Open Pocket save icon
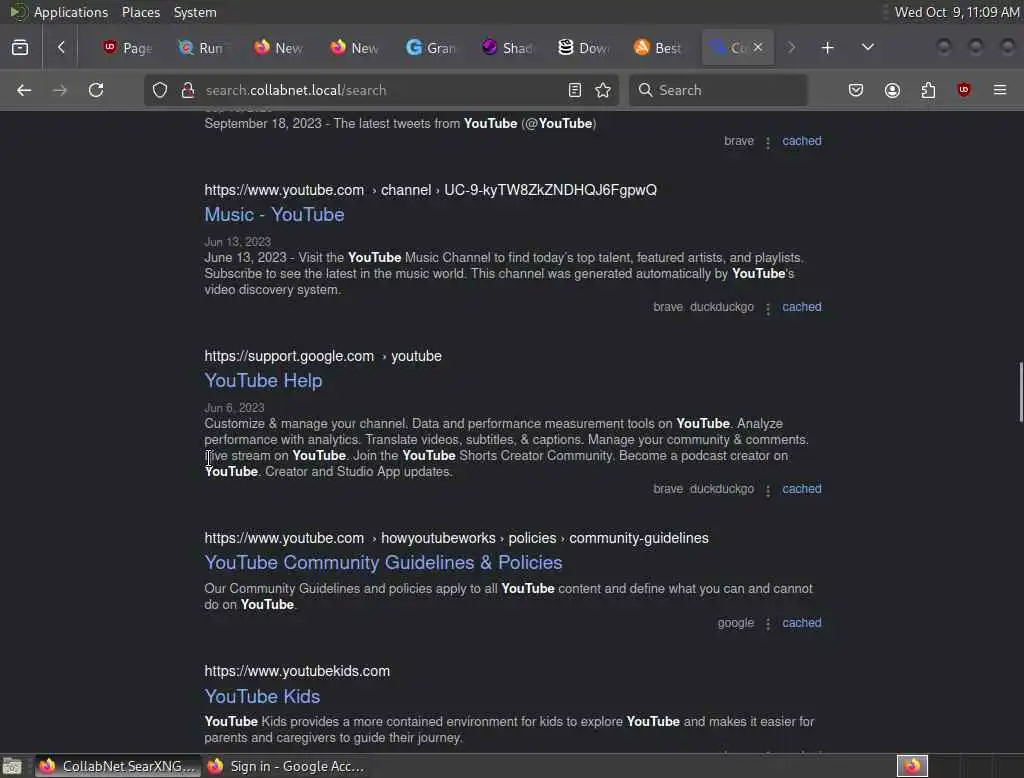 (x=856, y=90)
